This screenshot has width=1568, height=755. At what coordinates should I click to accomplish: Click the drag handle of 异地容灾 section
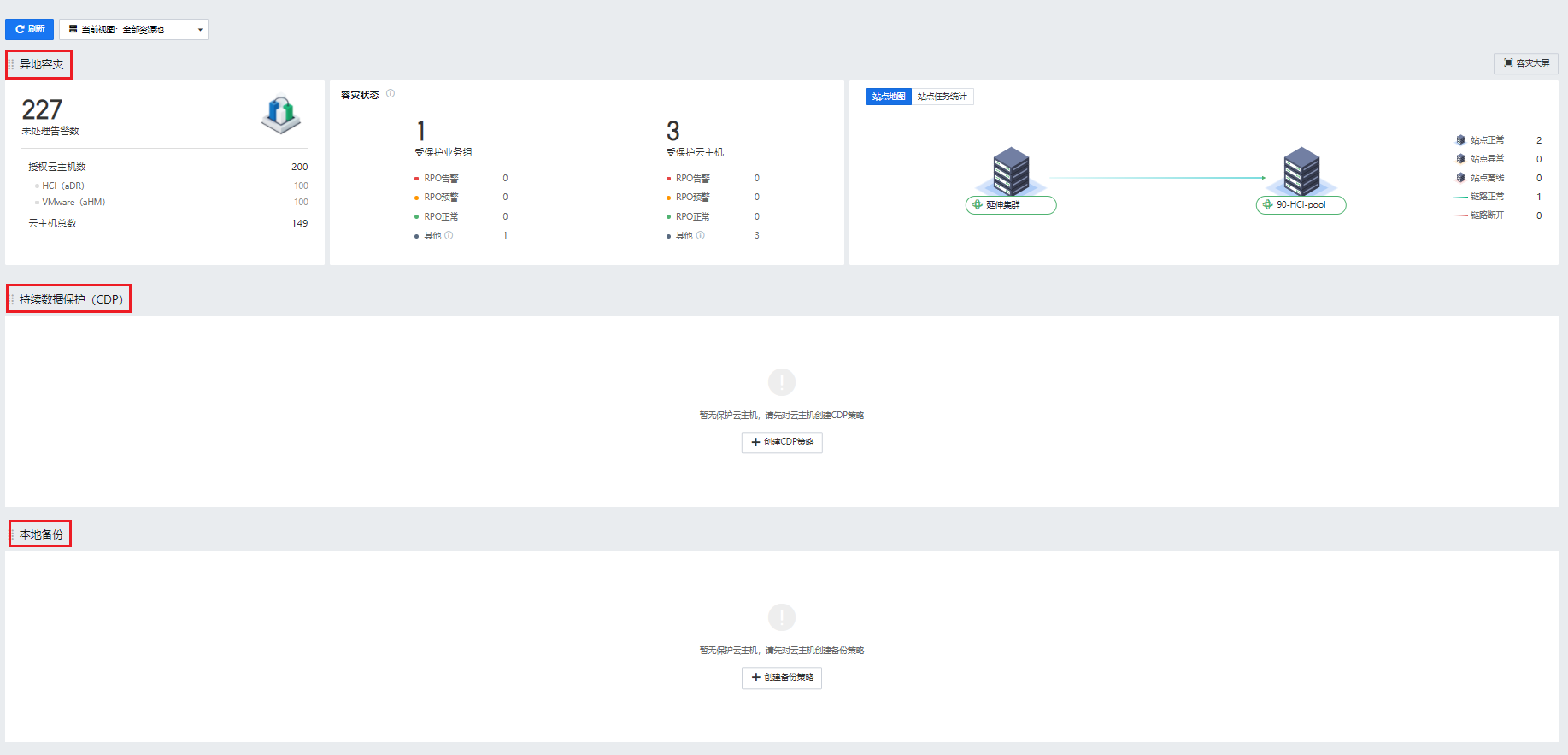pyautogui.click(x=11, y=65)
